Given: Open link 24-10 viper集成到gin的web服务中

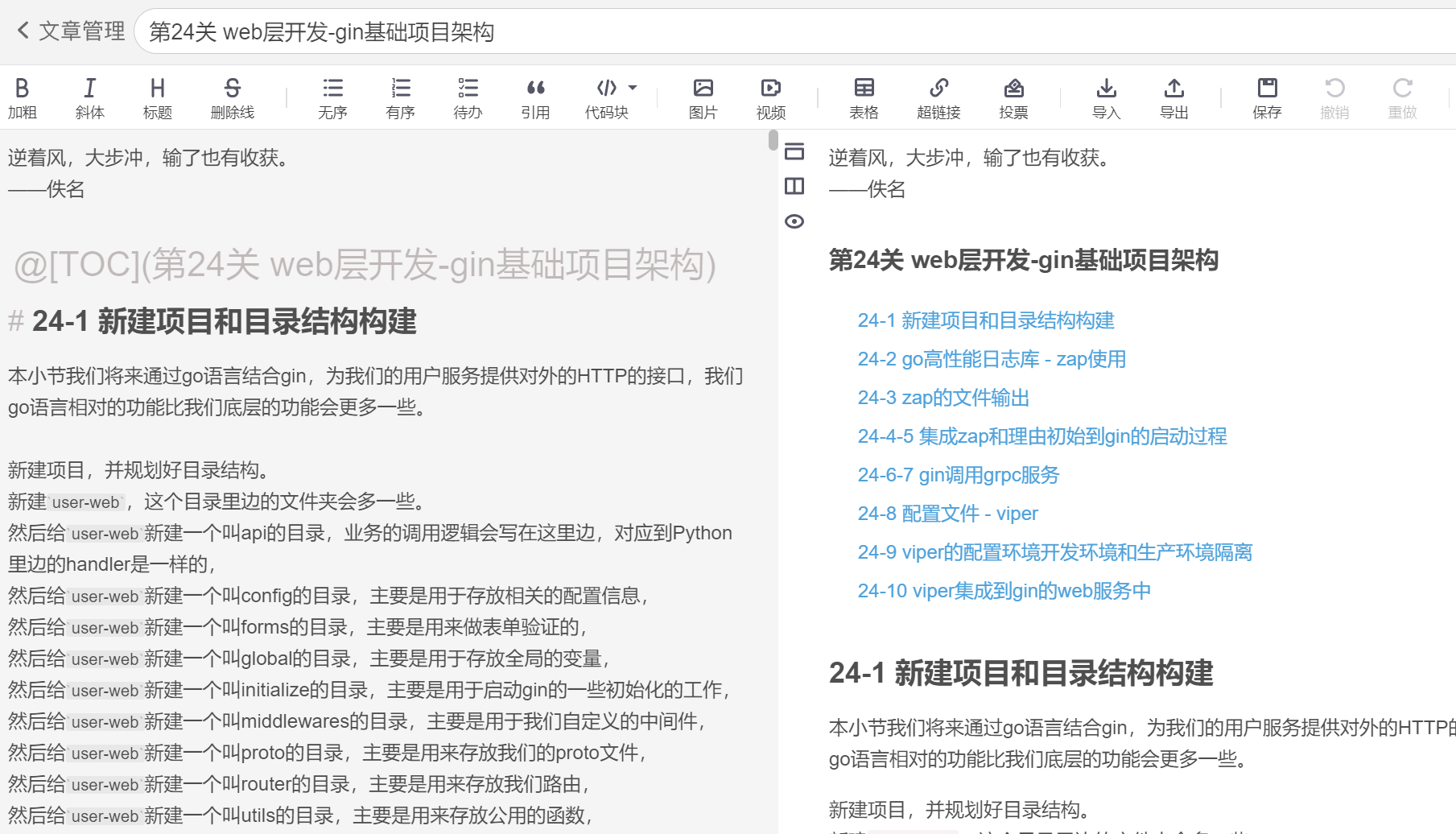Looking at the screenshot, I should pos(1004,590).
